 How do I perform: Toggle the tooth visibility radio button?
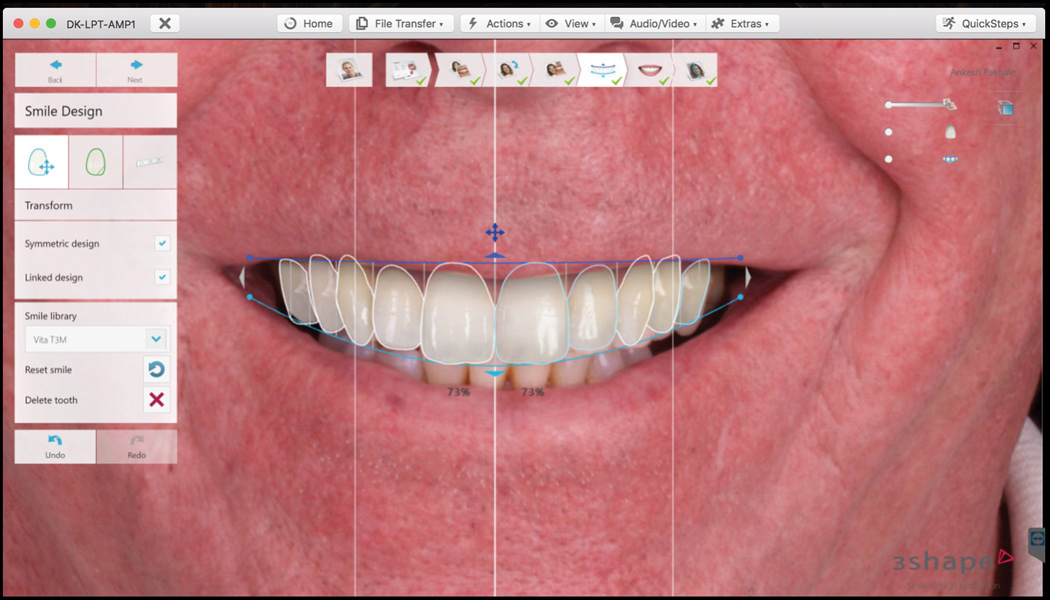888,132
